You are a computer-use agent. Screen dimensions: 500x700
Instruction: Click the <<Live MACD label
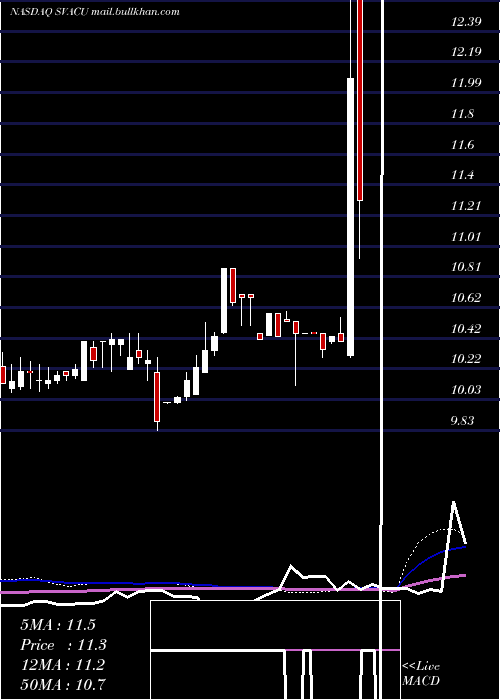click(421, 673)
